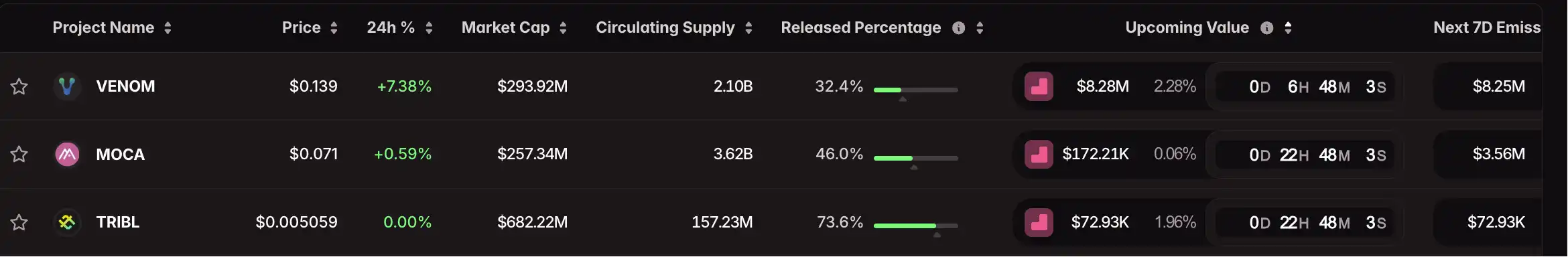Click pink unlock icon in TRIBL row
This screenshot has width=1568, height=257.
[1039, 222]
